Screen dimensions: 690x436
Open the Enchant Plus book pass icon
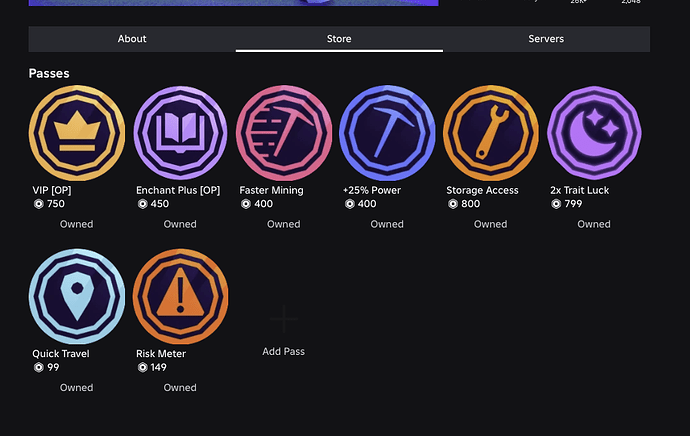click(180, 132)
